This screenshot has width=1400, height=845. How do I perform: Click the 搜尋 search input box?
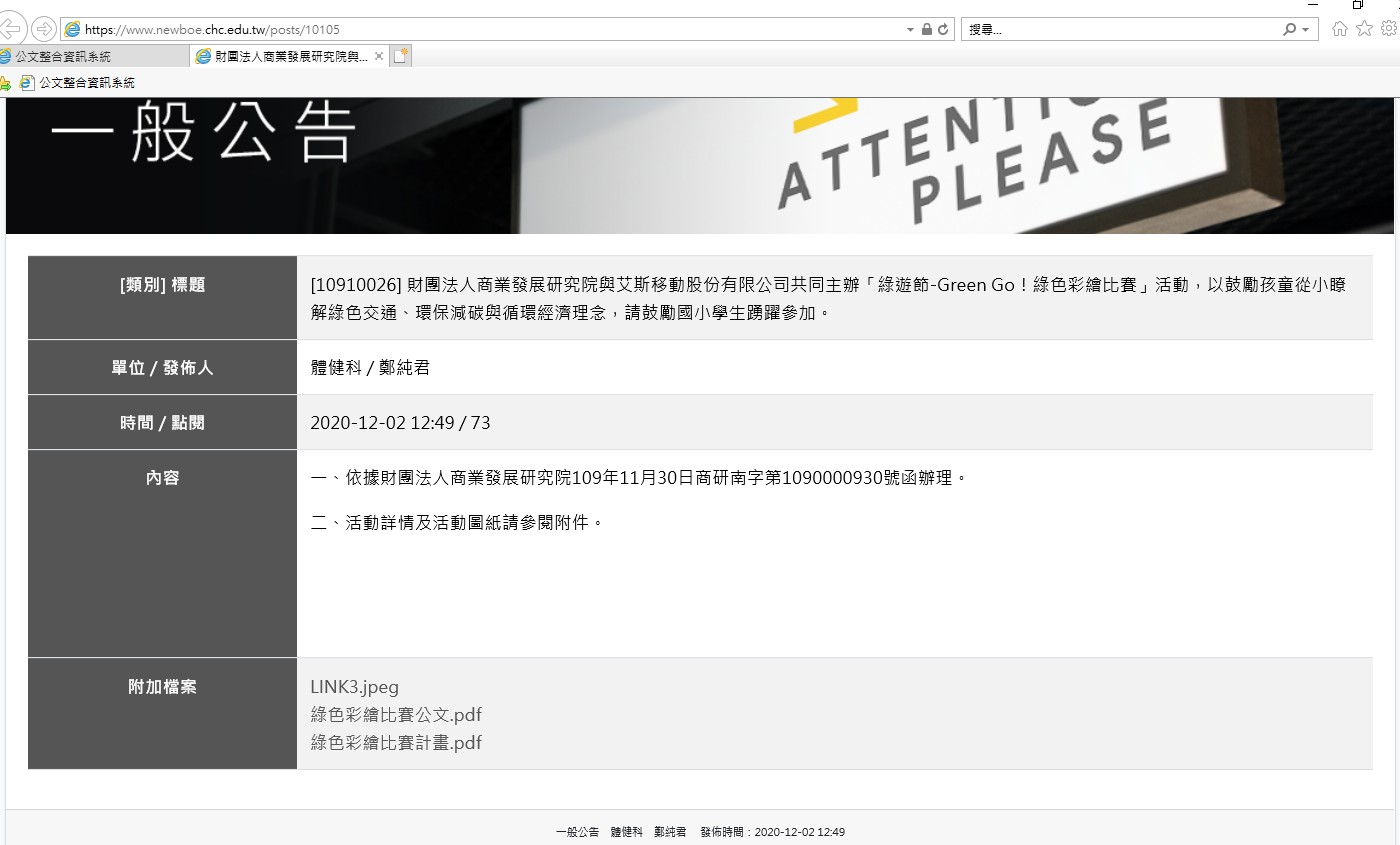pyautogui.click(x=1120, y=30)
